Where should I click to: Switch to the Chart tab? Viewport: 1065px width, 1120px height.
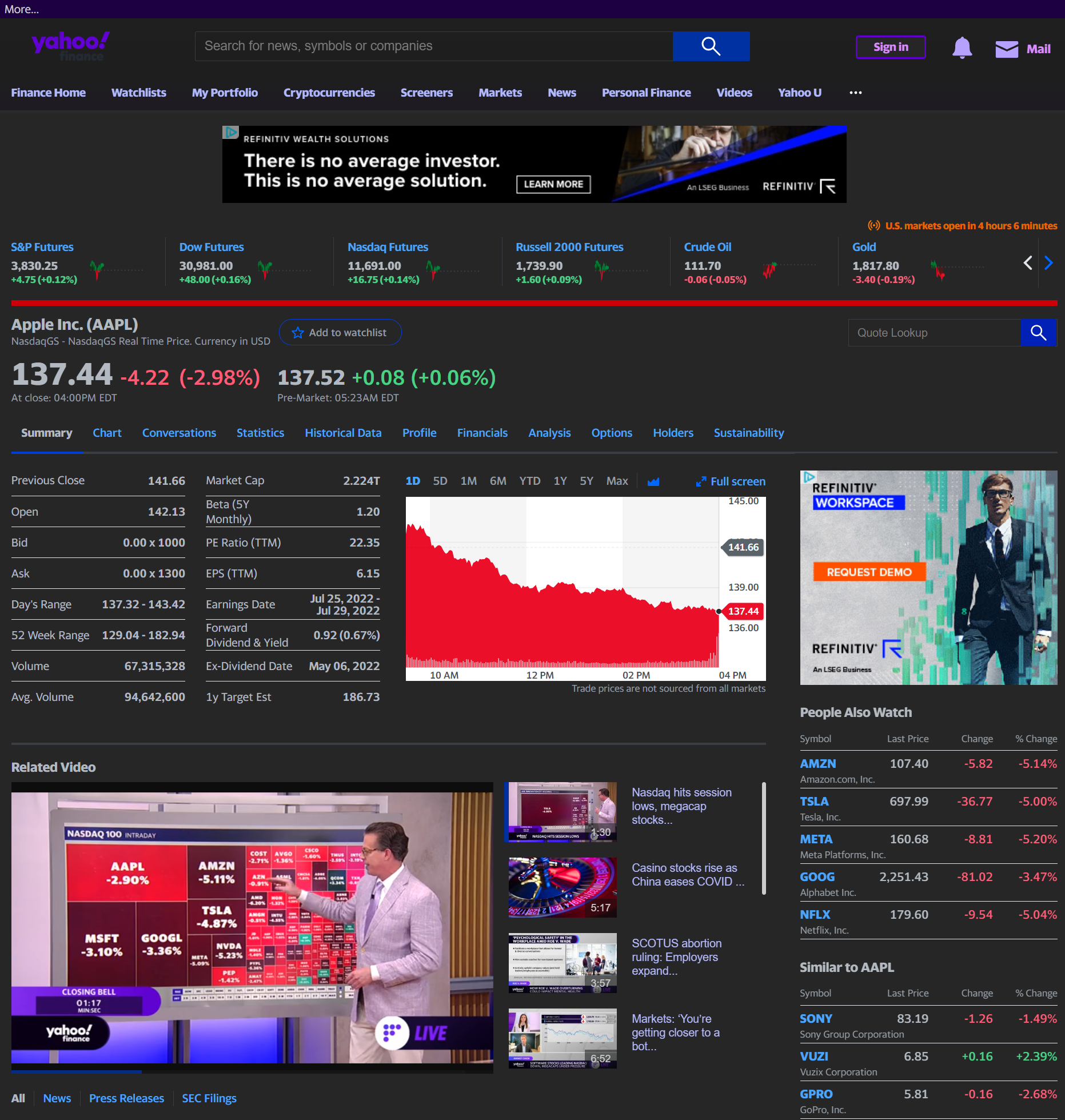[x=107, y=433]
